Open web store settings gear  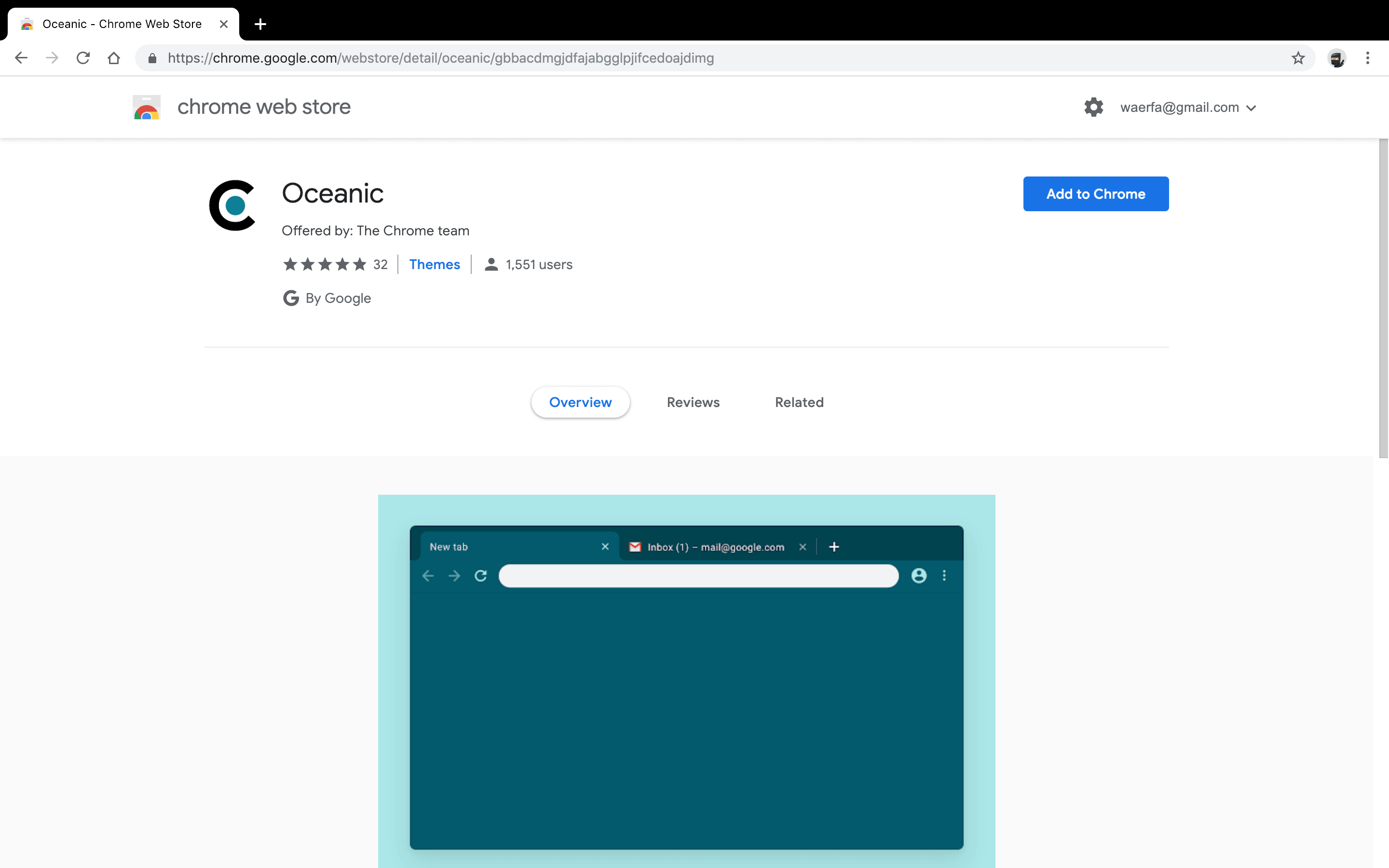click(x=1093, y=108)
